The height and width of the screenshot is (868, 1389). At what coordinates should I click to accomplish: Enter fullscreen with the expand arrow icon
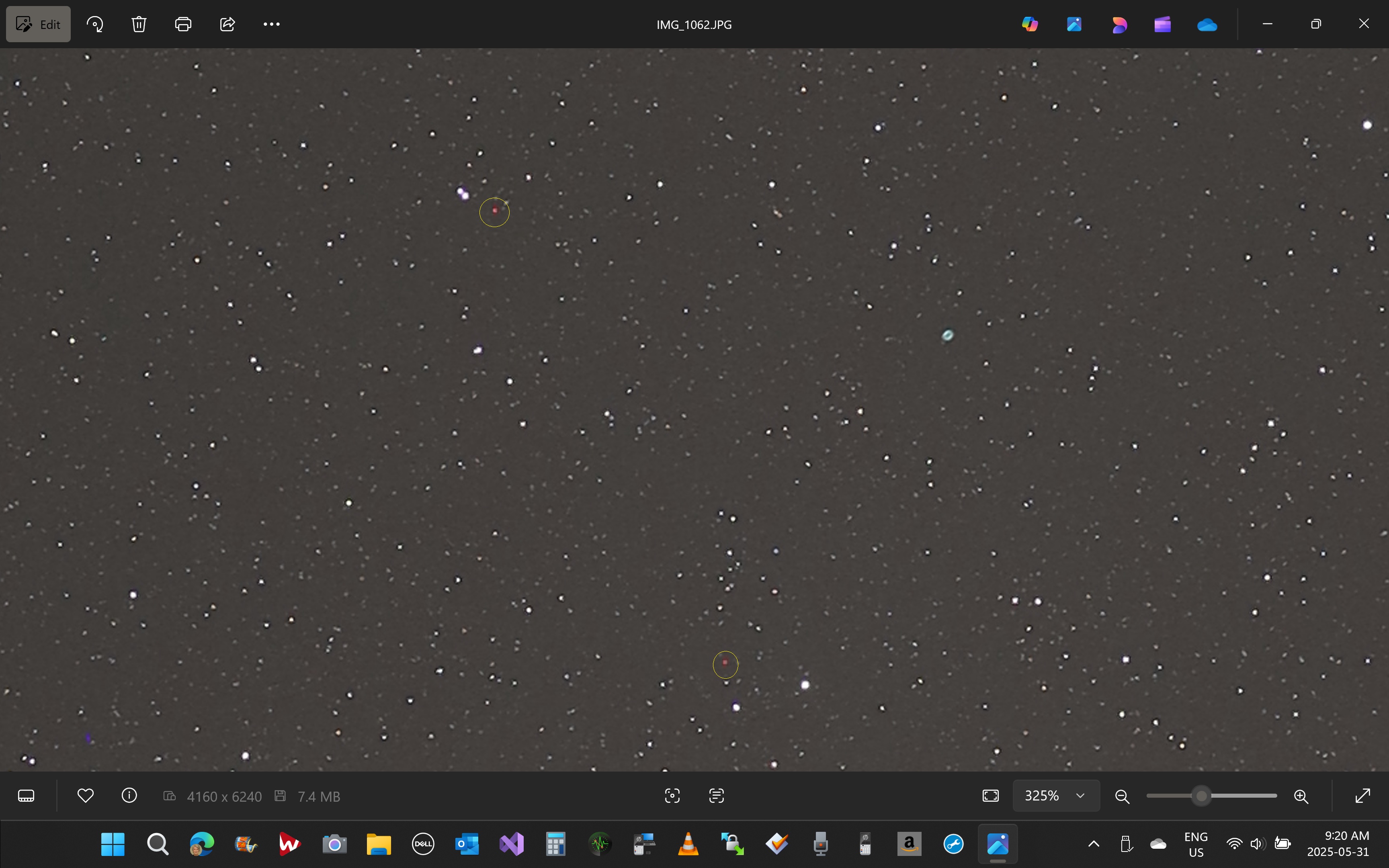click(1362, 796)
